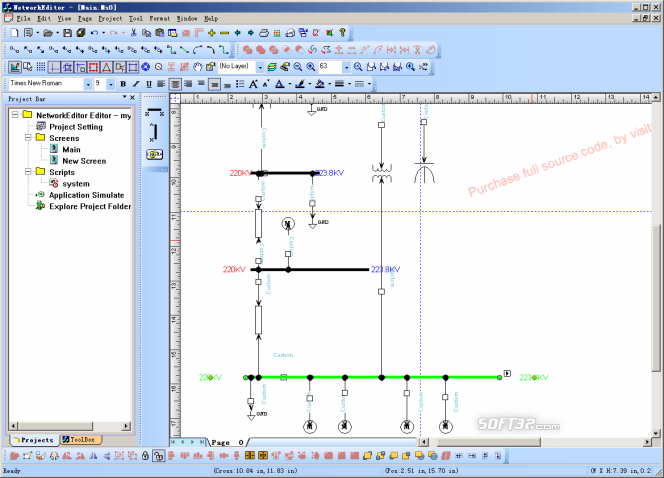Open the zoom 63 dropdown
Viewport: 664px width, 478px height.
tap(346, 67)
